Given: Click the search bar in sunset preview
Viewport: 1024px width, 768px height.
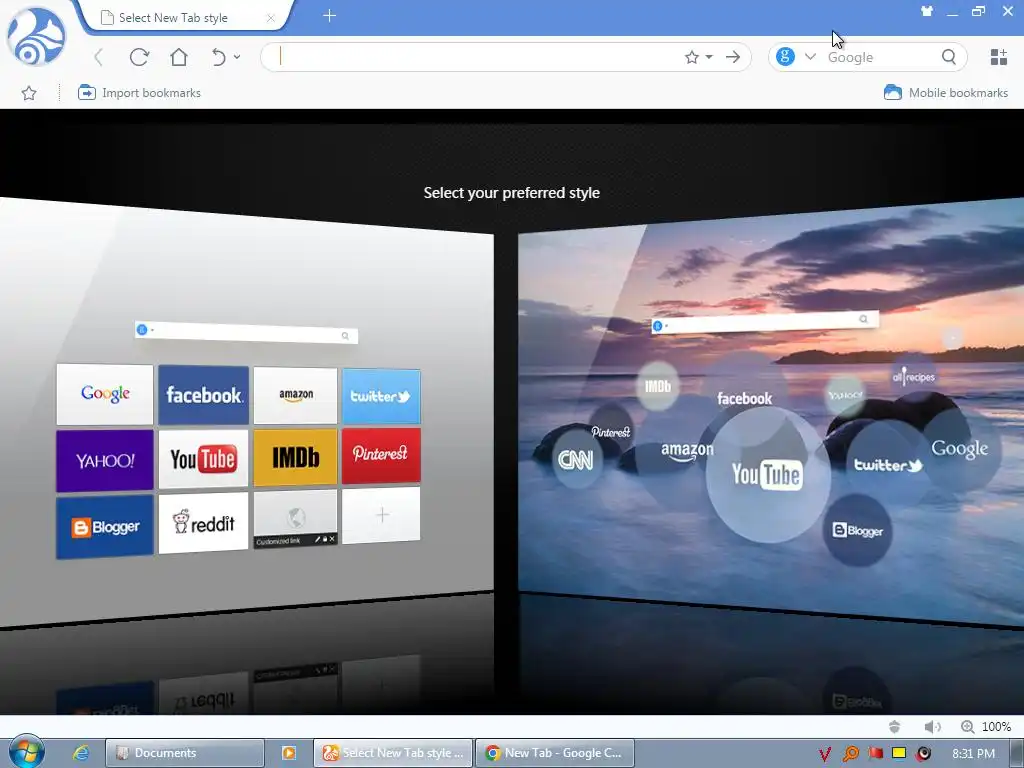Looking at the screenshot, I should 765,322.
